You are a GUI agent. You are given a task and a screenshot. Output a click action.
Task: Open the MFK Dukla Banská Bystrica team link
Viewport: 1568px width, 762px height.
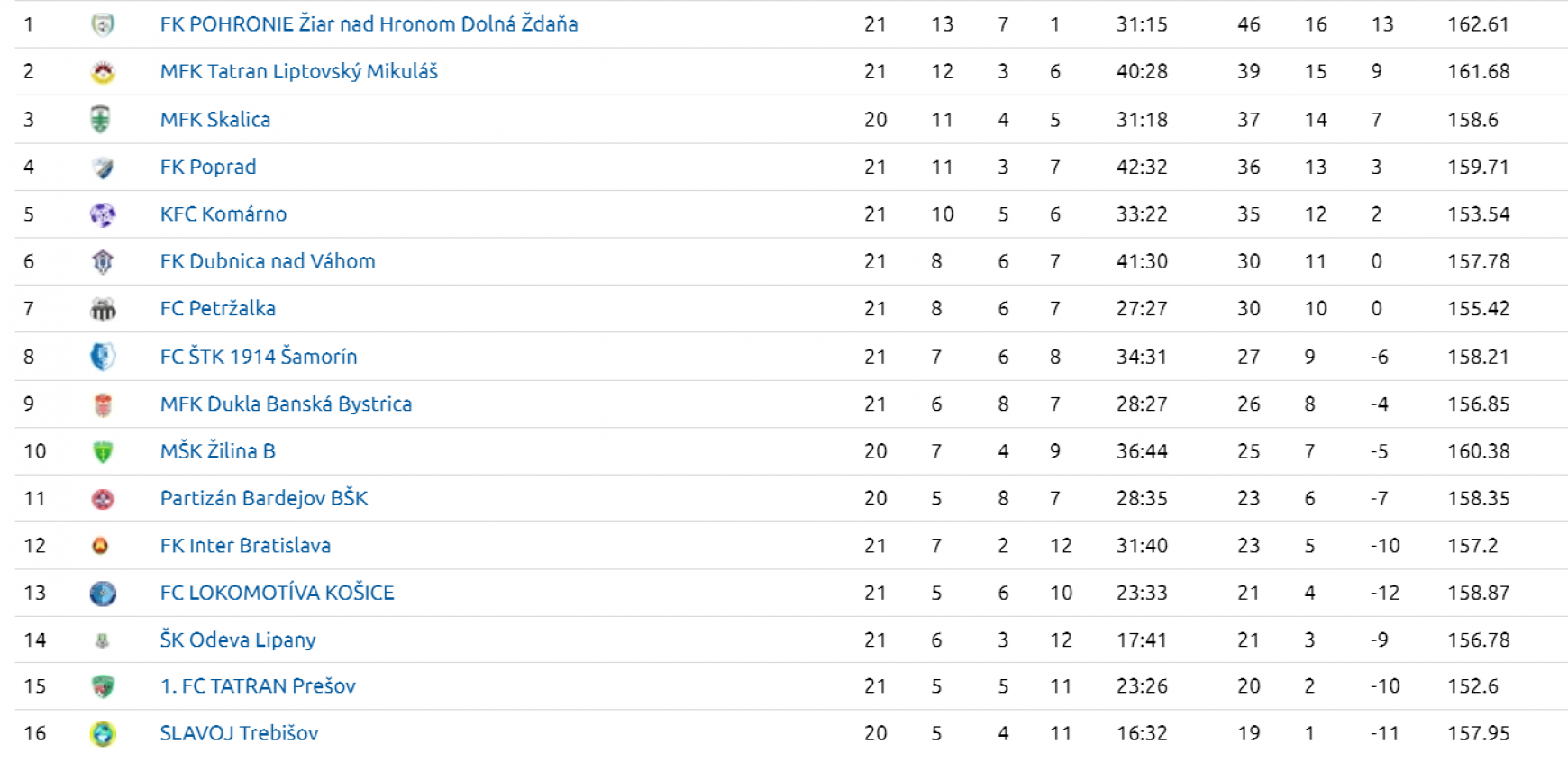pos(286,404)
